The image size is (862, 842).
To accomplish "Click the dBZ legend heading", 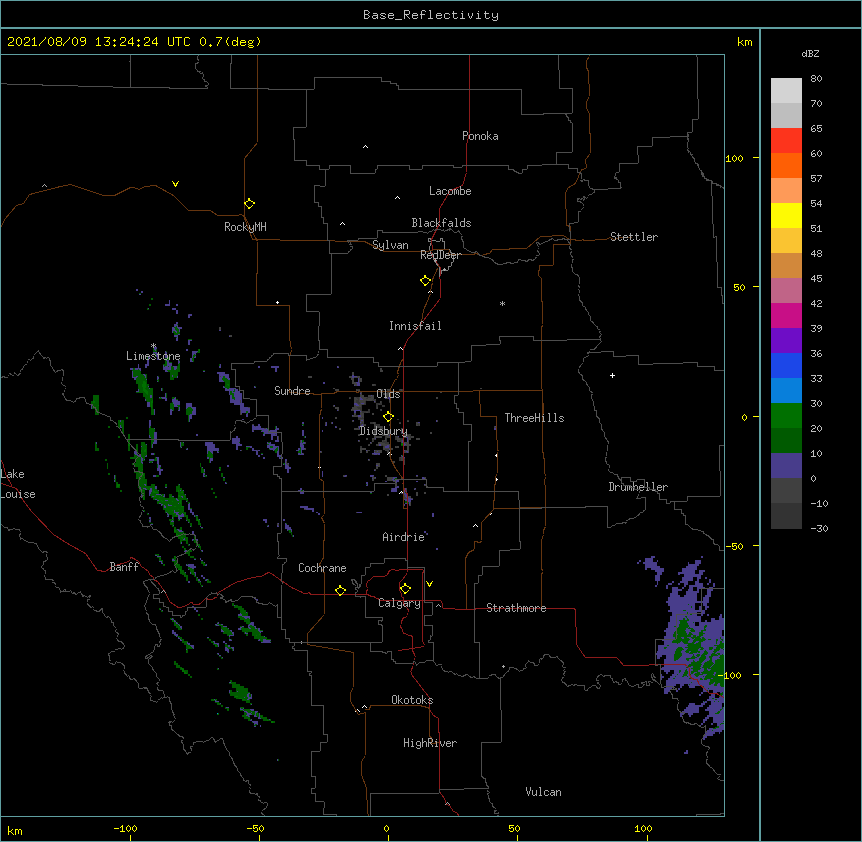I will [810, 53].
